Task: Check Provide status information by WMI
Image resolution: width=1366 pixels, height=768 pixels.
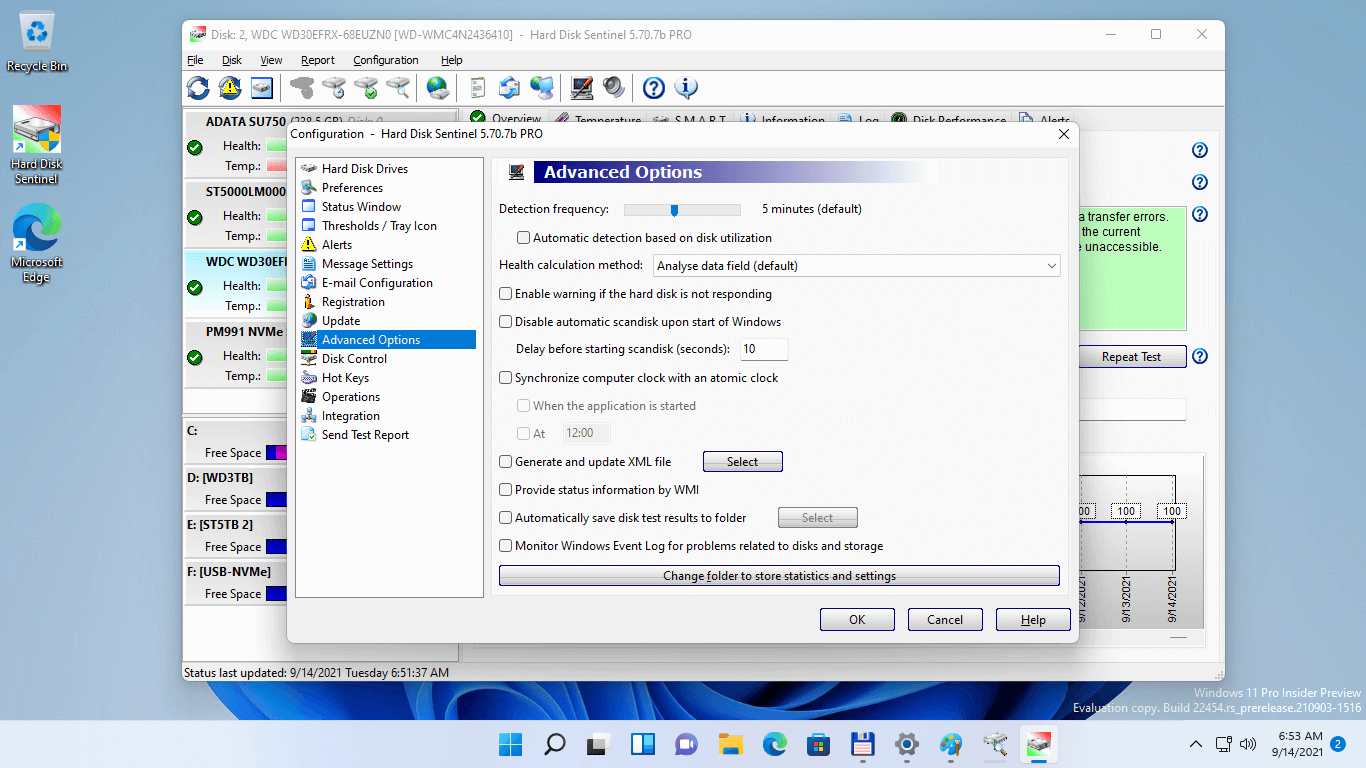Action: click(x=506, y=490)
